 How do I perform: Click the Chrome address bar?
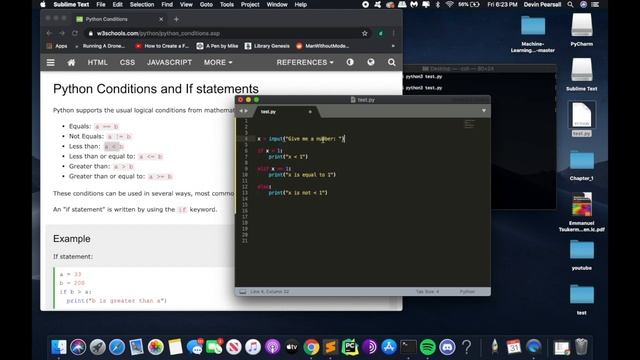[x=224, y=33]
